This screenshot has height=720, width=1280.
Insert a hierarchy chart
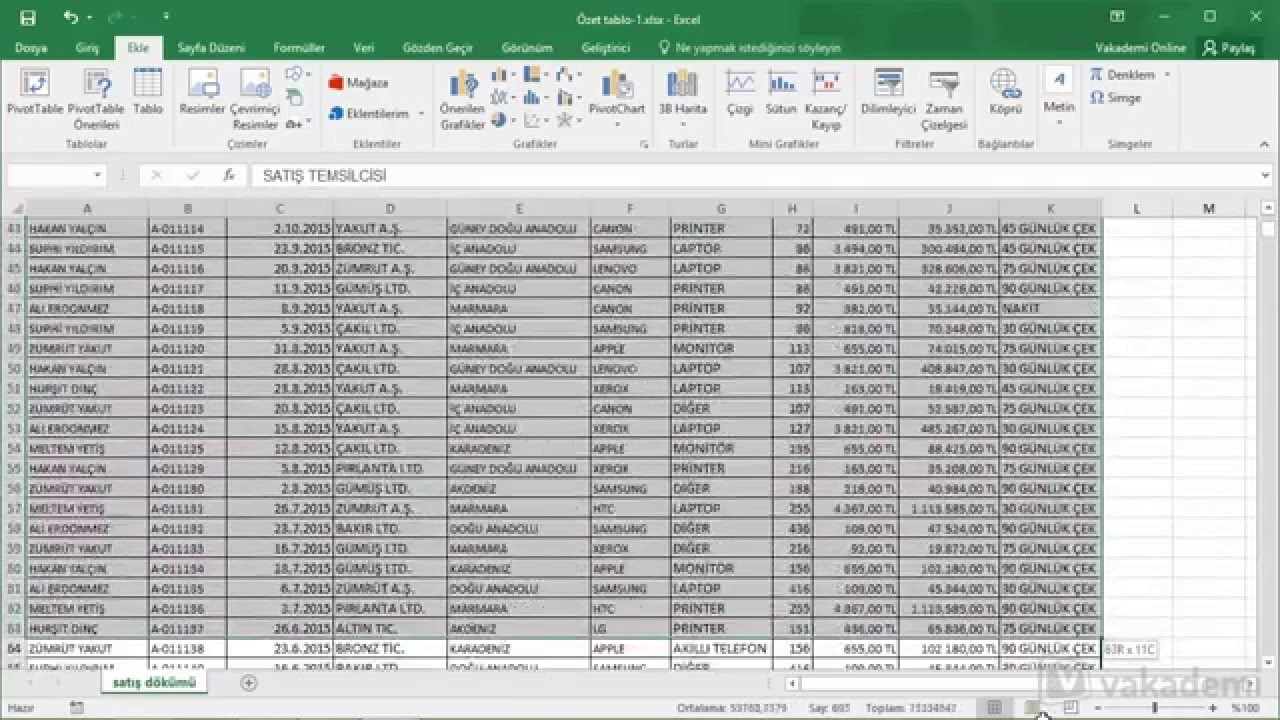[x=535, y=75]
